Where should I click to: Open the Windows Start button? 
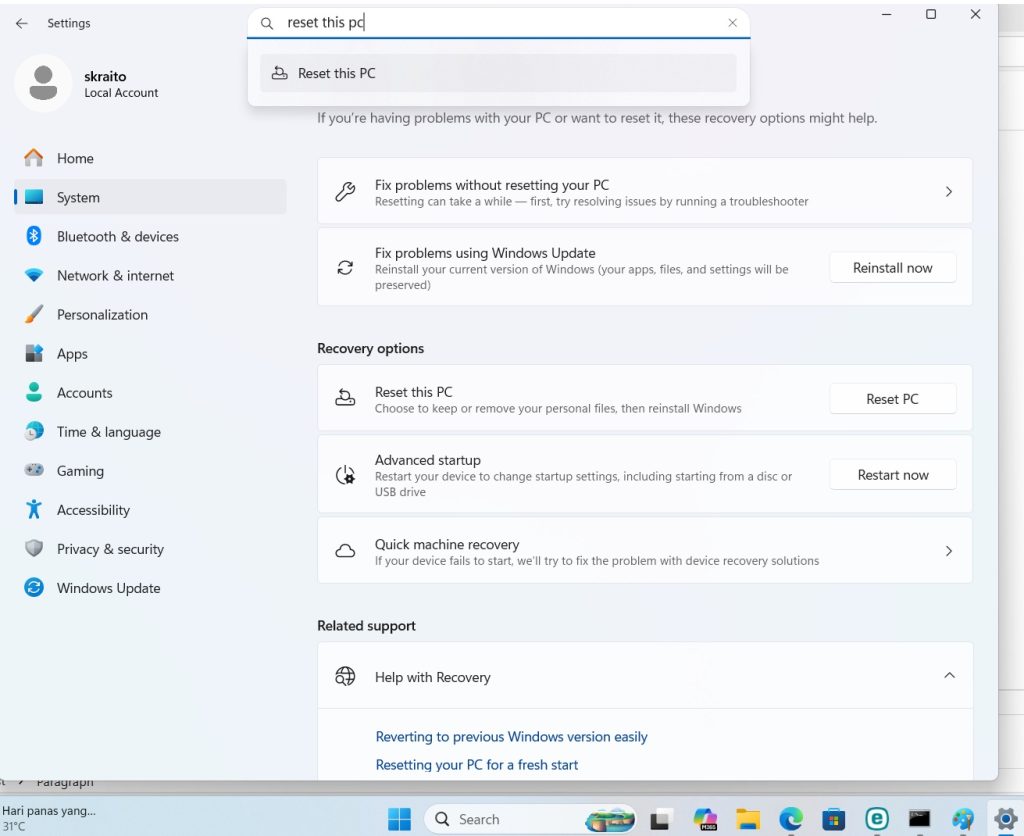coord(399,819)
